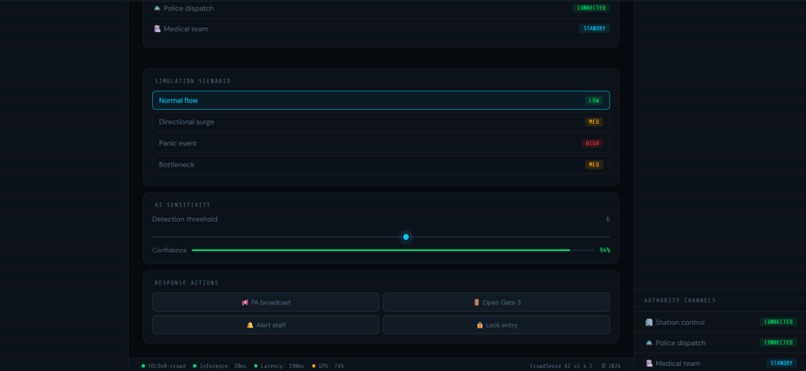Click the Simulation Scenario heading

(192, 81)
